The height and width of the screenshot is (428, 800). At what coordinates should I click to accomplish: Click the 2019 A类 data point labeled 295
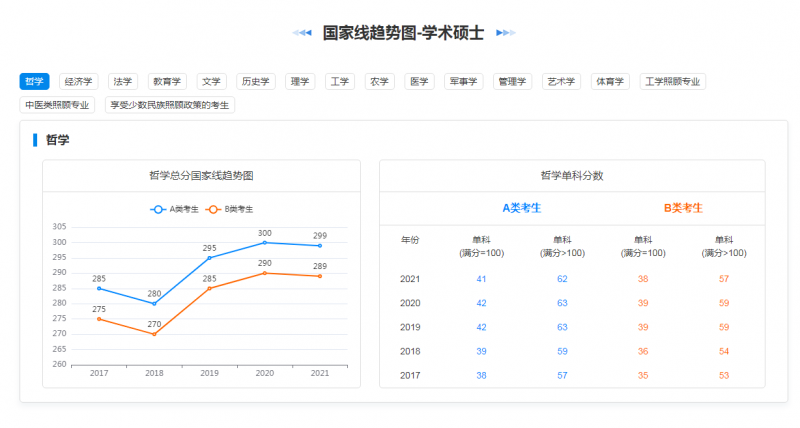coord(209,258)
